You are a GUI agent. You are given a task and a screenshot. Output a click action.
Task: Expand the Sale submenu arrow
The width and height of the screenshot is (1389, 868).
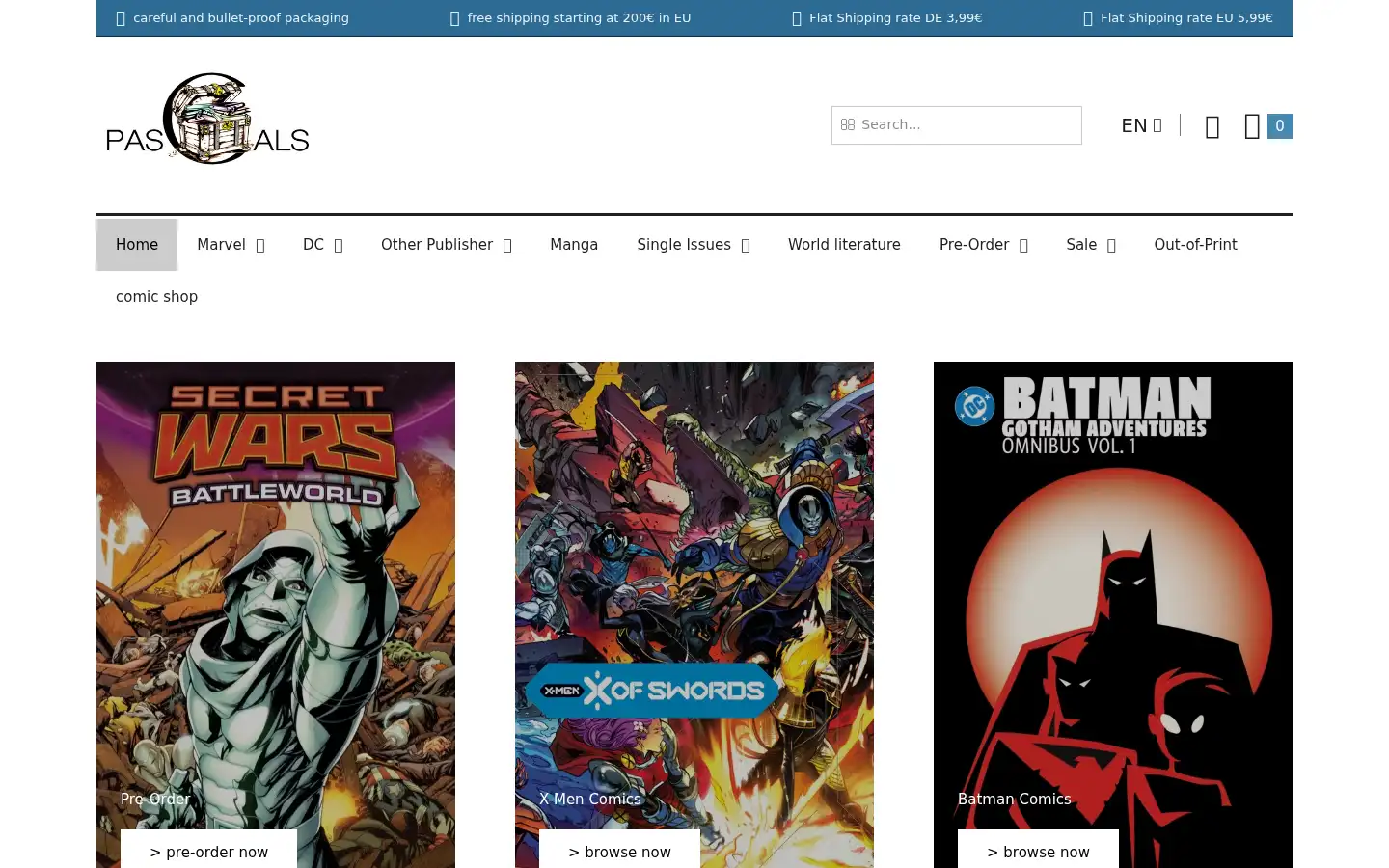click(1111, 246)
